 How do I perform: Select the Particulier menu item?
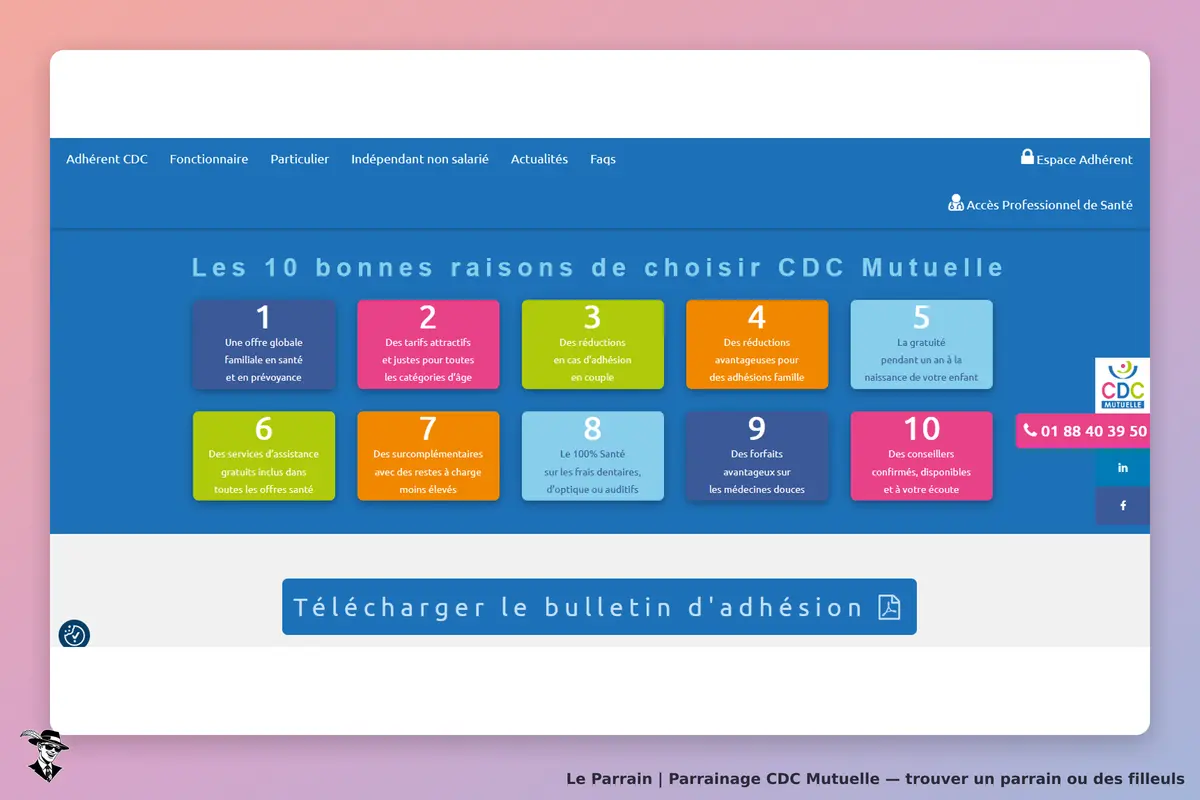[x=300, y=159]
